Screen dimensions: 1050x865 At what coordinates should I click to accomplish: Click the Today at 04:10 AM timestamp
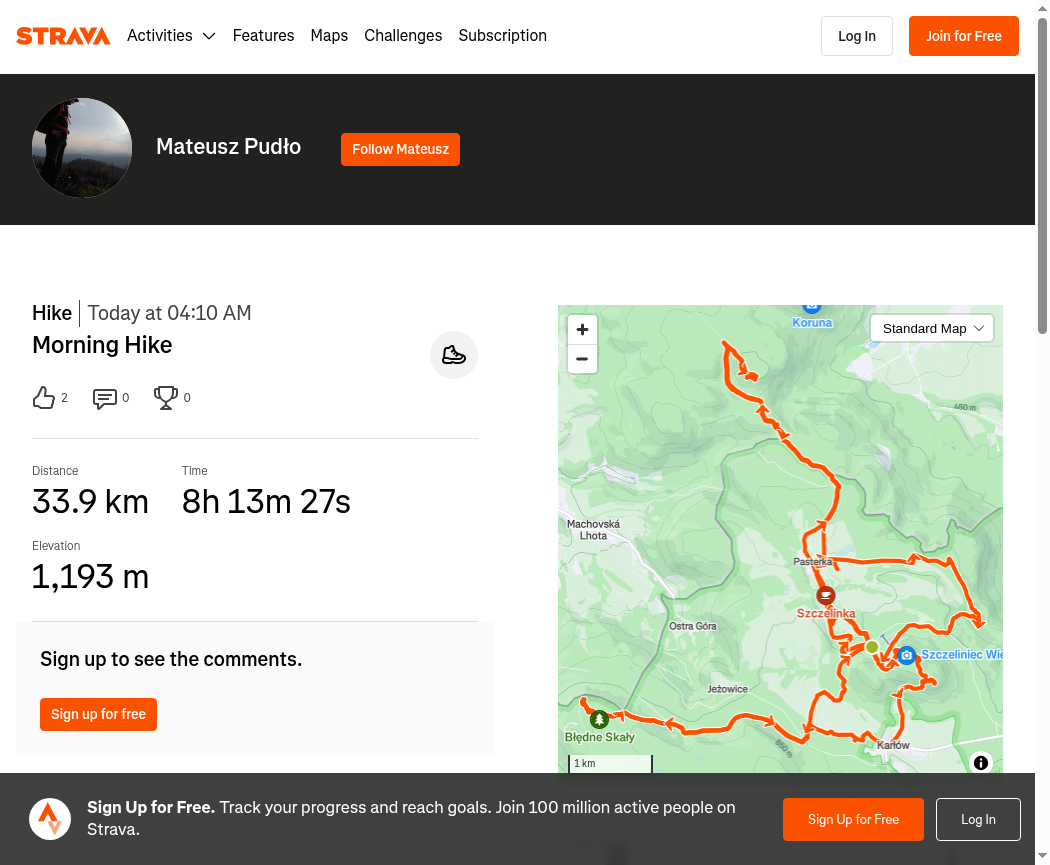click(x=169, y=313)
